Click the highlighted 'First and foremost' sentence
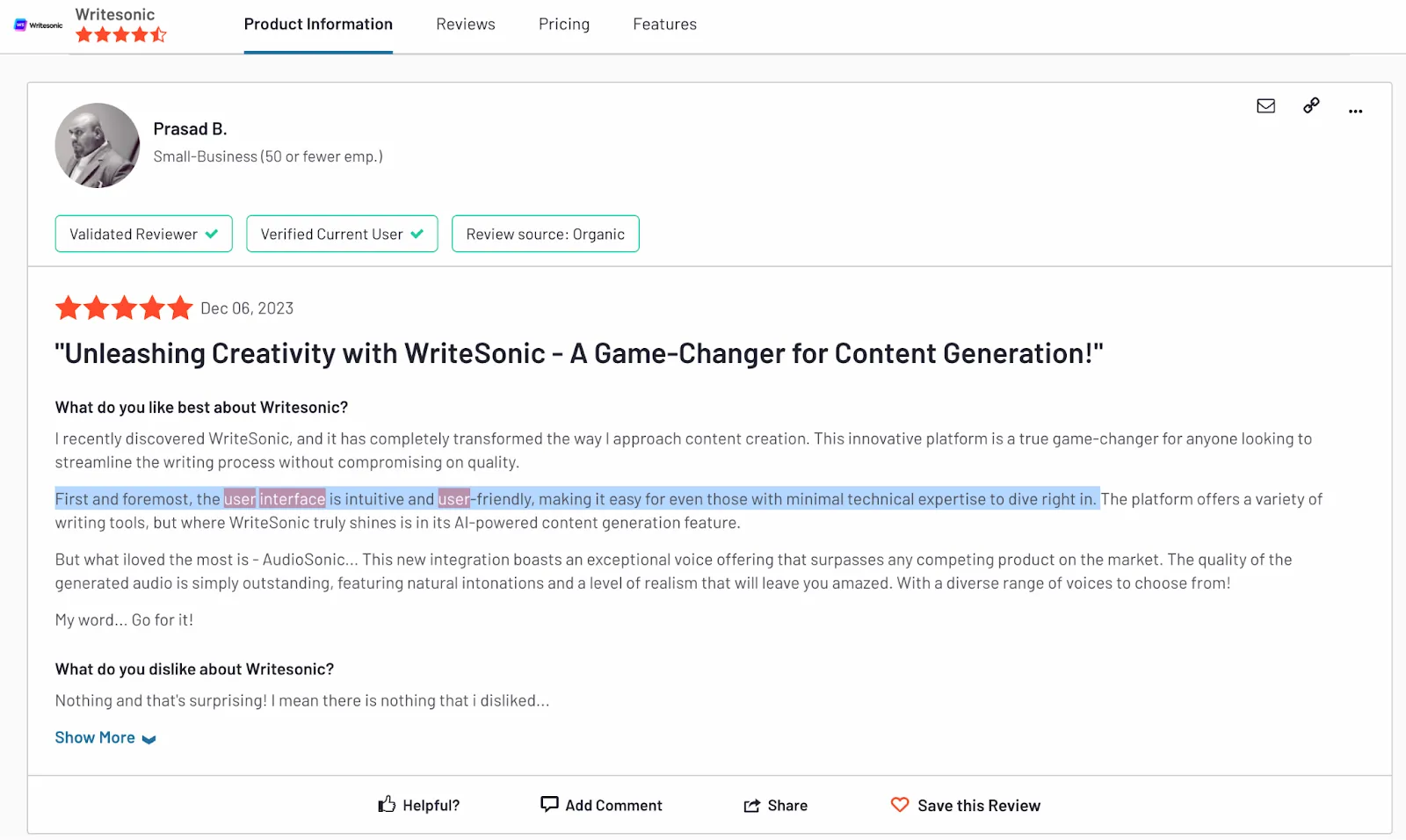1406x840 pixels. (576, 499)
